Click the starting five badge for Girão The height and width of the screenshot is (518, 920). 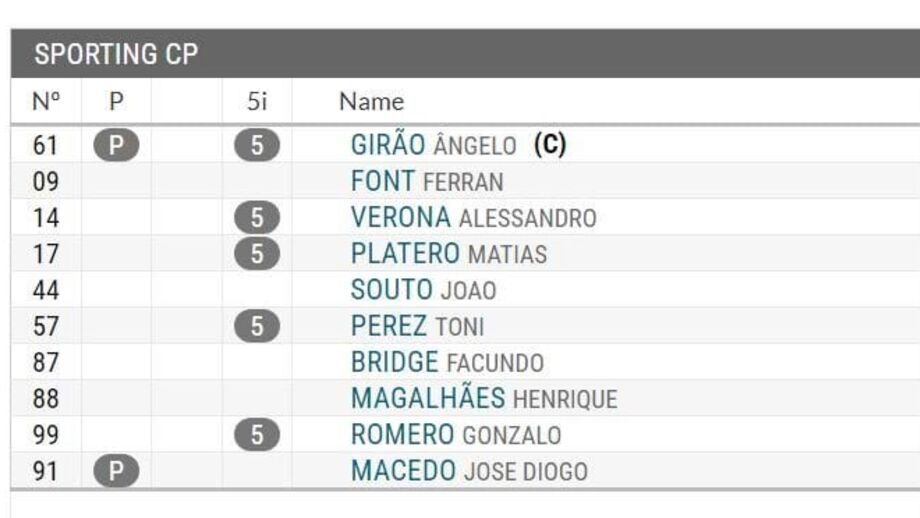(257, 145)
